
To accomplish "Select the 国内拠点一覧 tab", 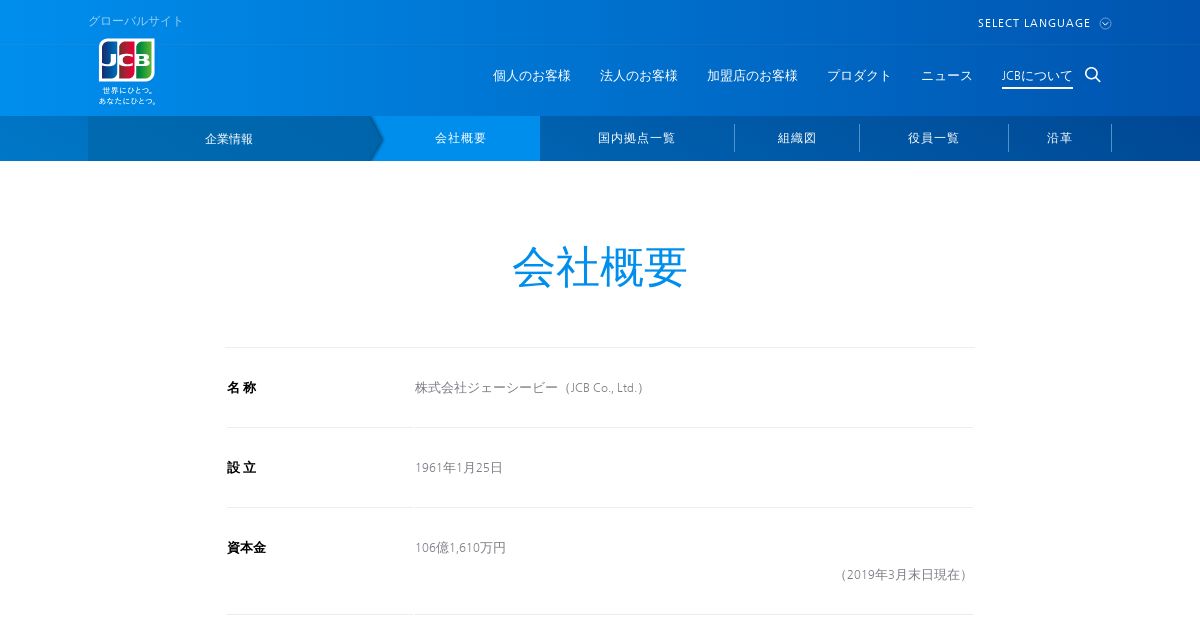I will point(637,138).
